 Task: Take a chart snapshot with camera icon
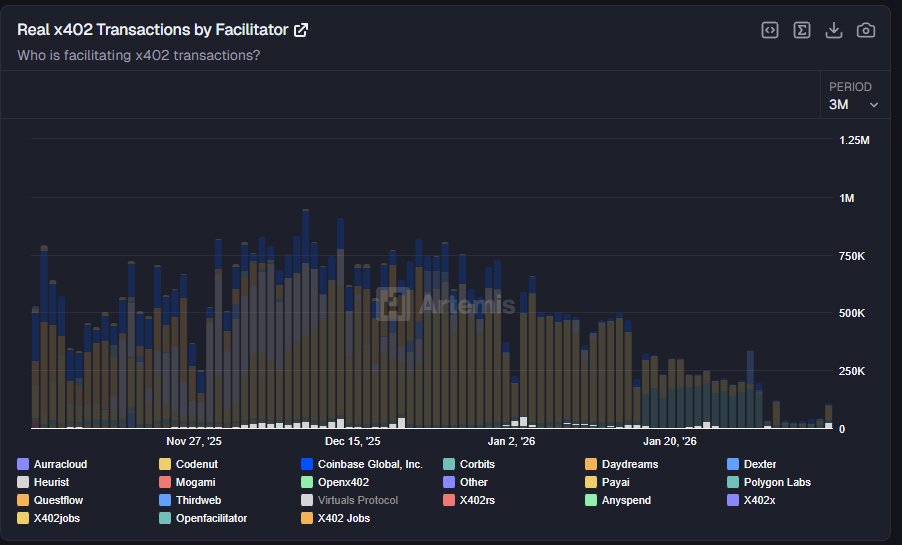[x=866, y=30]
